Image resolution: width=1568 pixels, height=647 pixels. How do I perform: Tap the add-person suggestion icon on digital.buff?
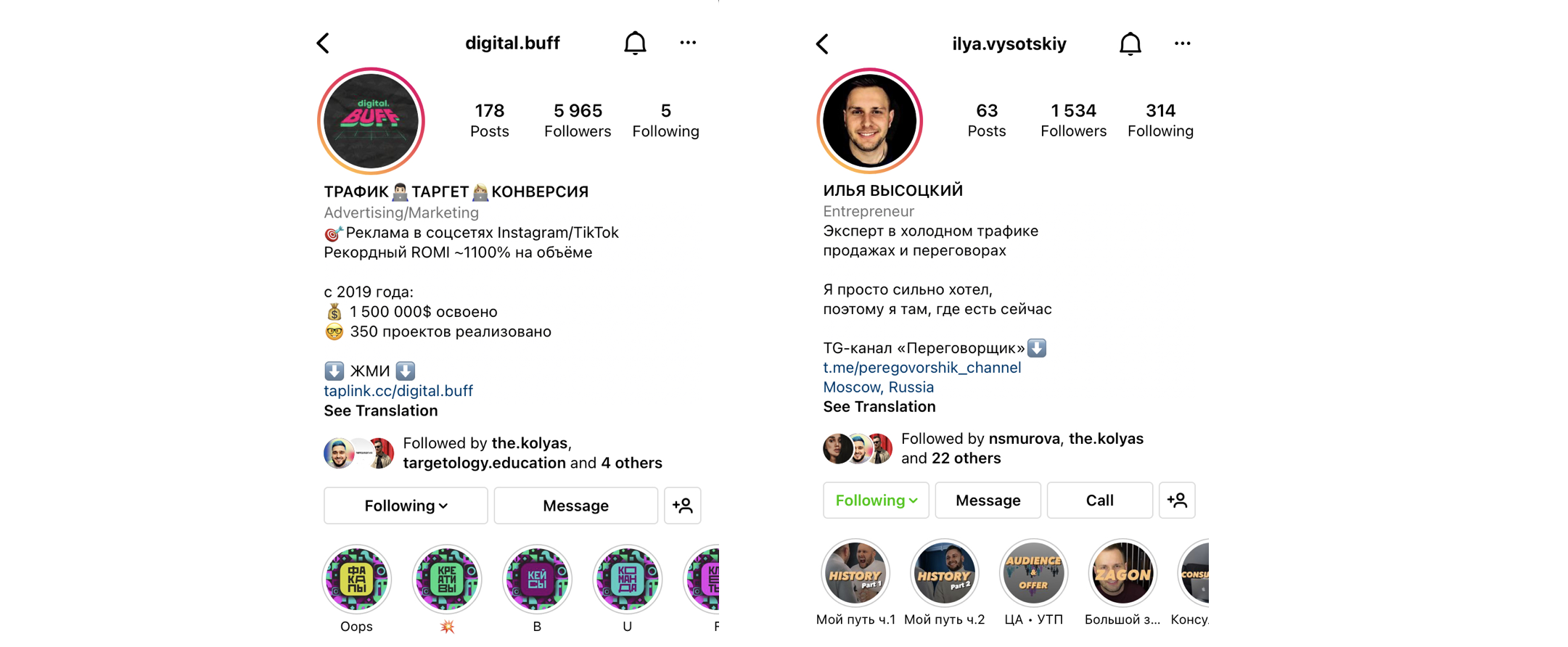683,506
